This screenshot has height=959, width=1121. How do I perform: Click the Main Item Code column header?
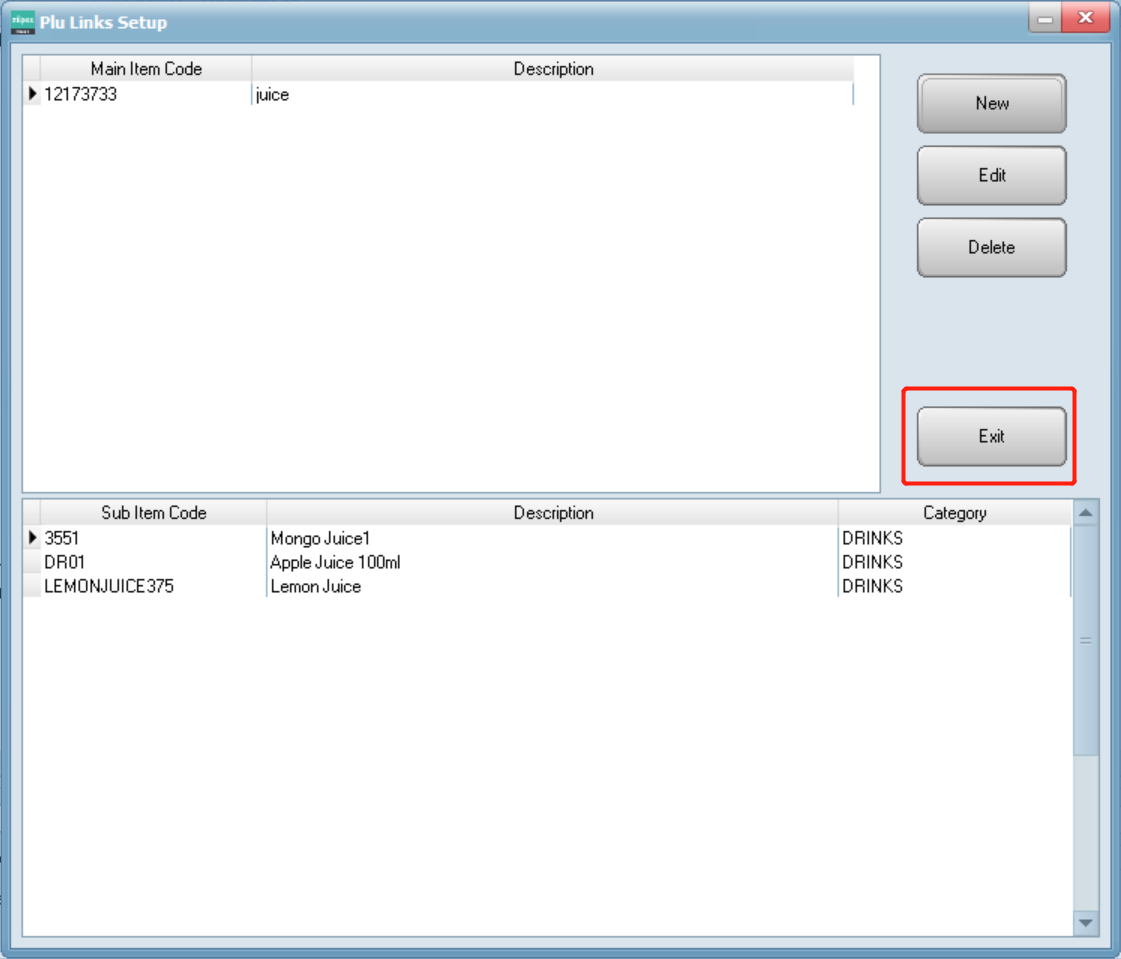click(x=146, y=69)
